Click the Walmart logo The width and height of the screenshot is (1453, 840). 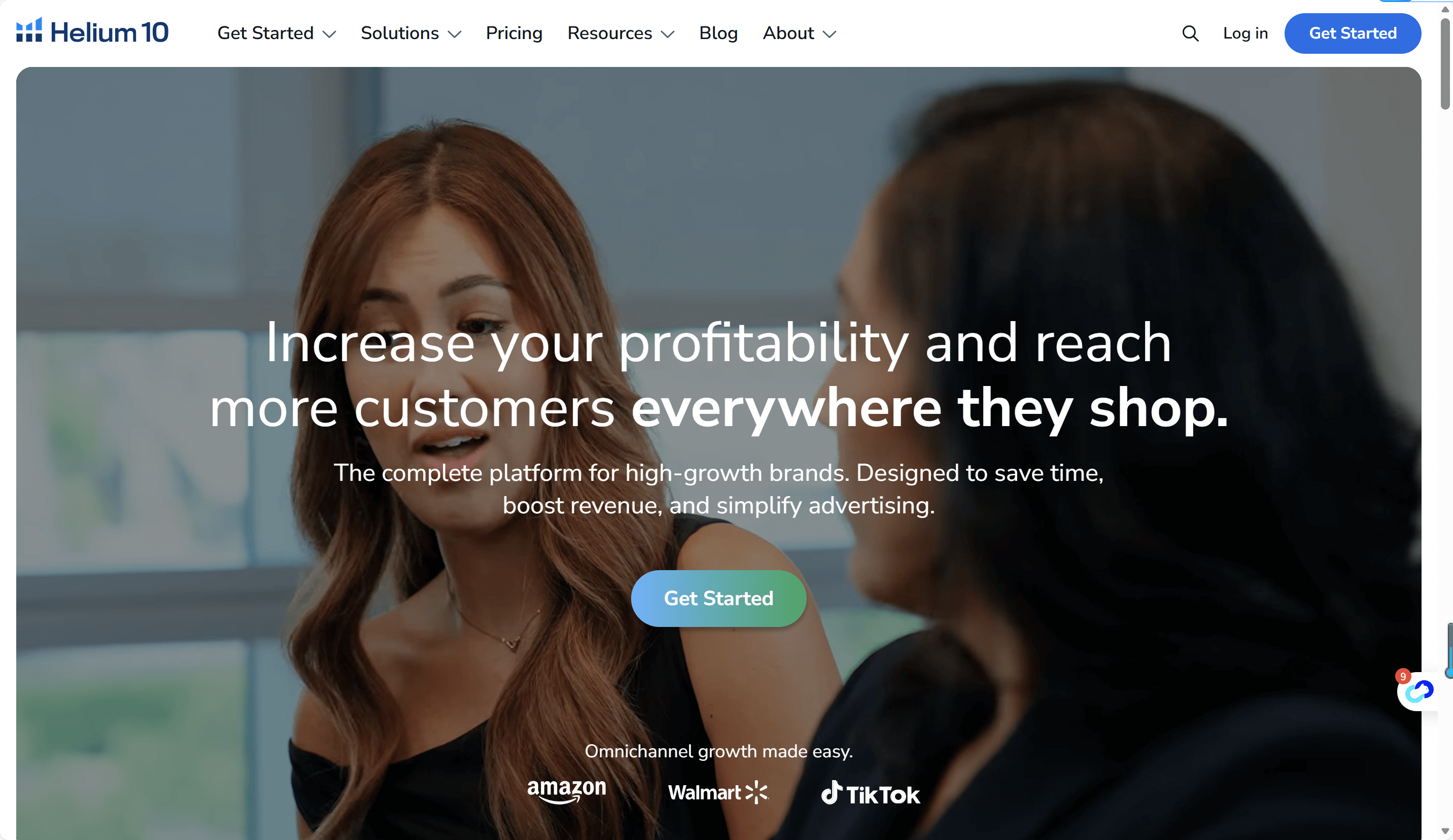(718, 792)
